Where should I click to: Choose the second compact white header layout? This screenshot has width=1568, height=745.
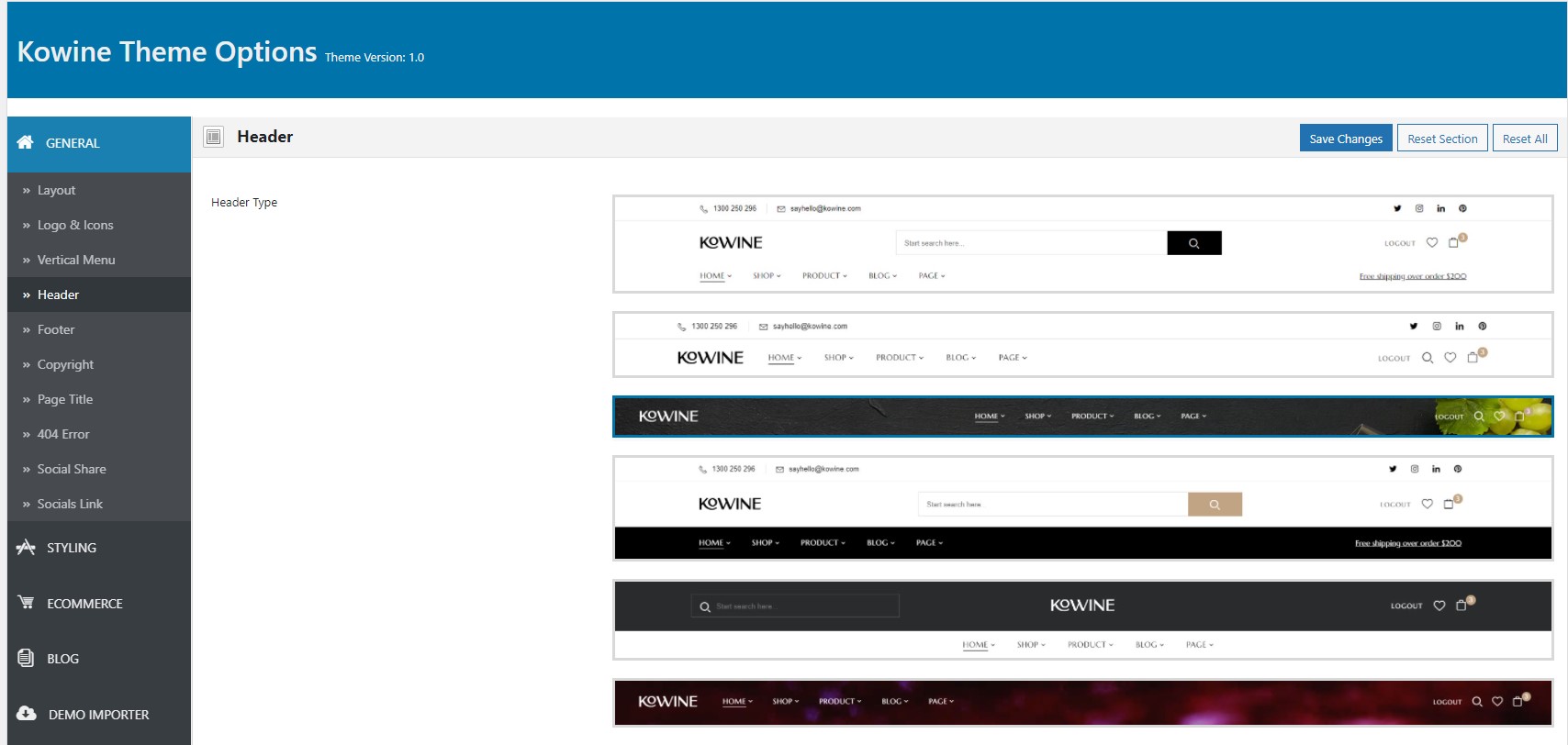pyautogui.click(x=1083, y=345)
